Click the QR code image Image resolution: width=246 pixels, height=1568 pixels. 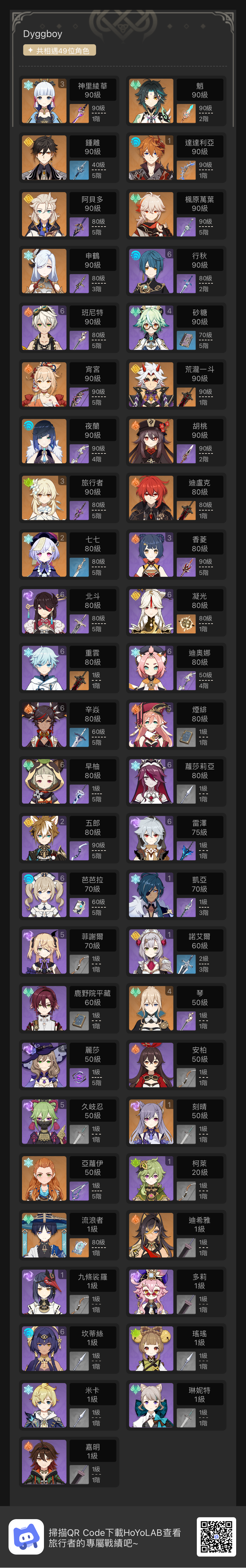pyautogui.click(x=216, y=1536)
